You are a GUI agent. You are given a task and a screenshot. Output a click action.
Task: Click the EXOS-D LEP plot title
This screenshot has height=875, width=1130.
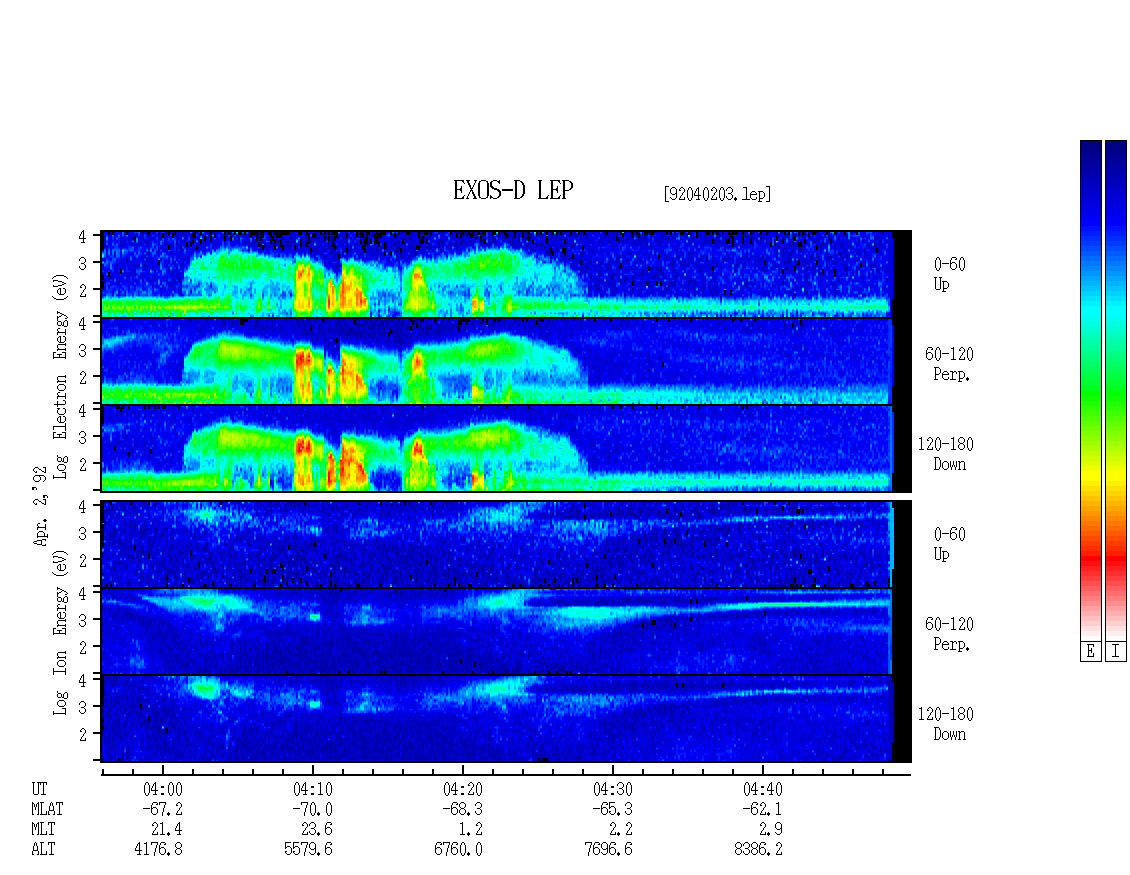(513, 190)
